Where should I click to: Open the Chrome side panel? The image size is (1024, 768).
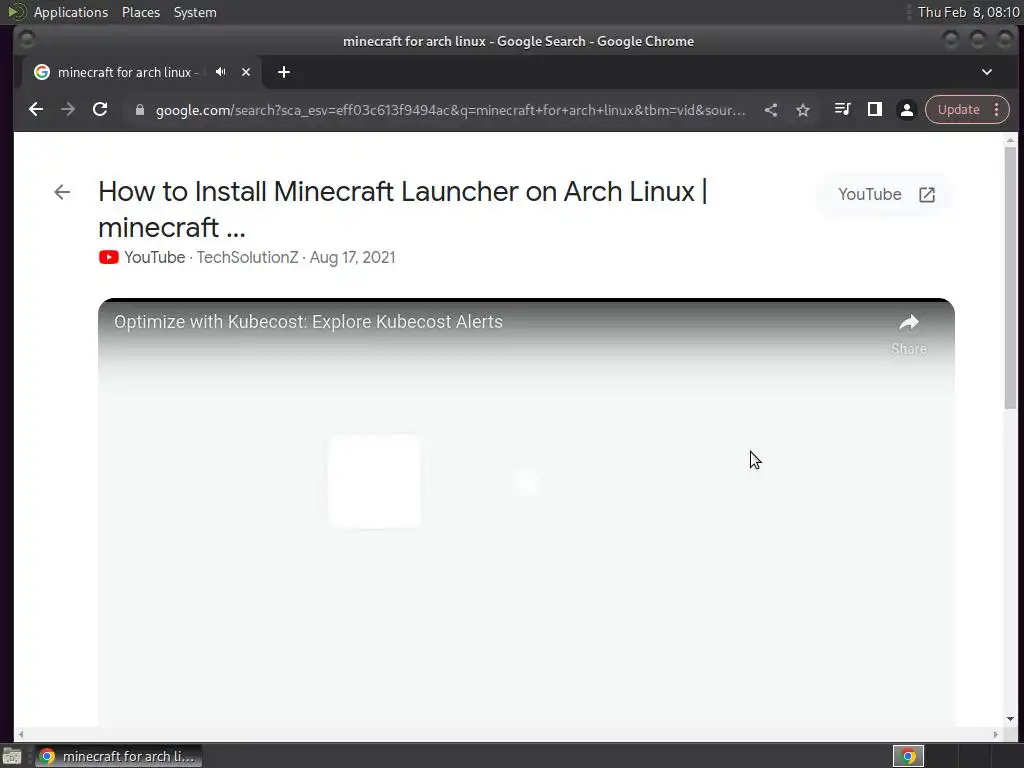[874, 110]
